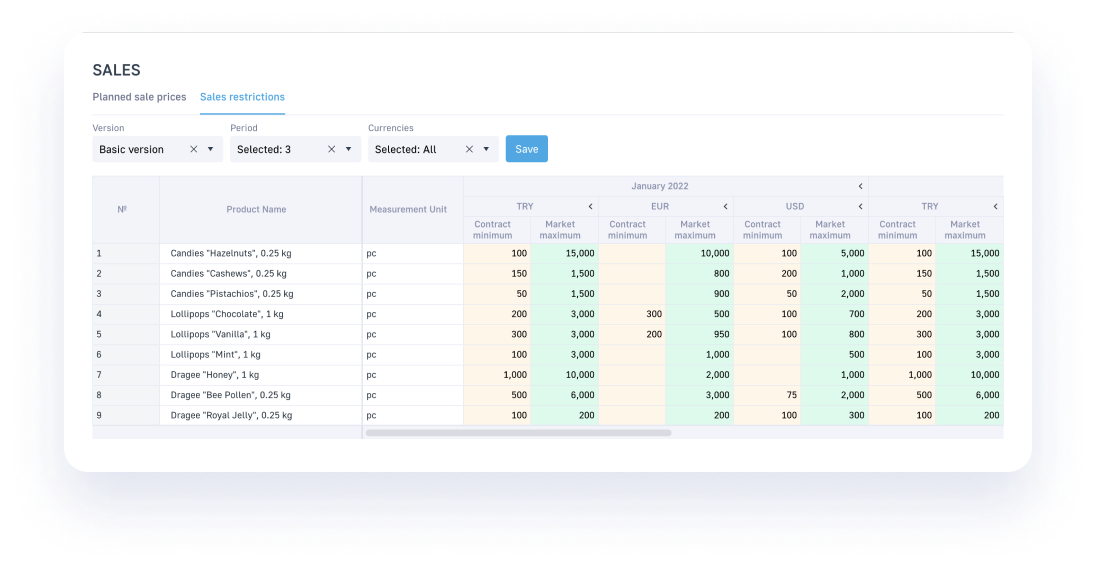Screen dimensions: 1096x568
Task: Click USD market maximum 2,000 for Pistachios
Action: (x=835, y=294)
